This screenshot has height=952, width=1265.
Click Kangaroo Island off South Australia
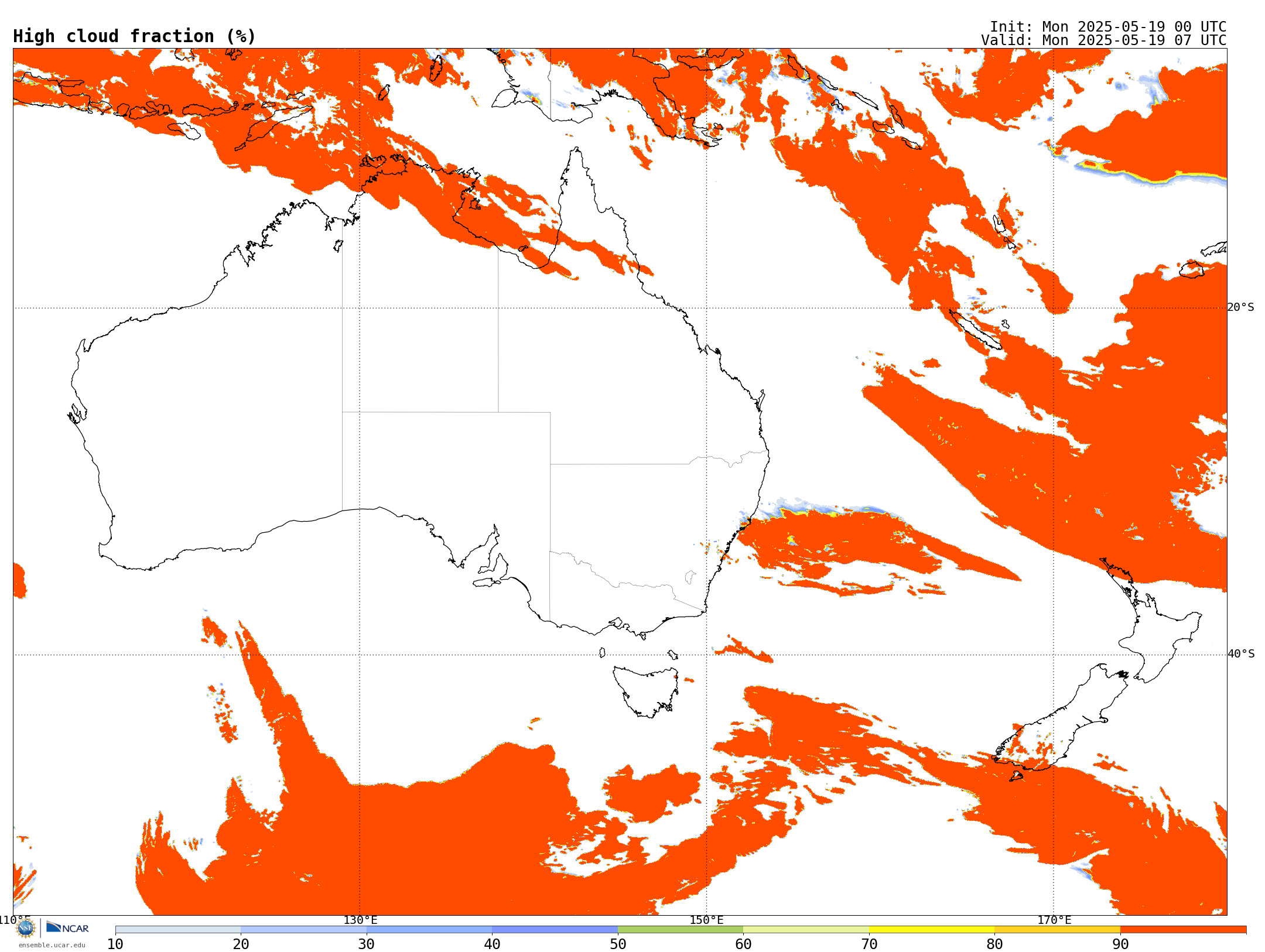[487, 583]
